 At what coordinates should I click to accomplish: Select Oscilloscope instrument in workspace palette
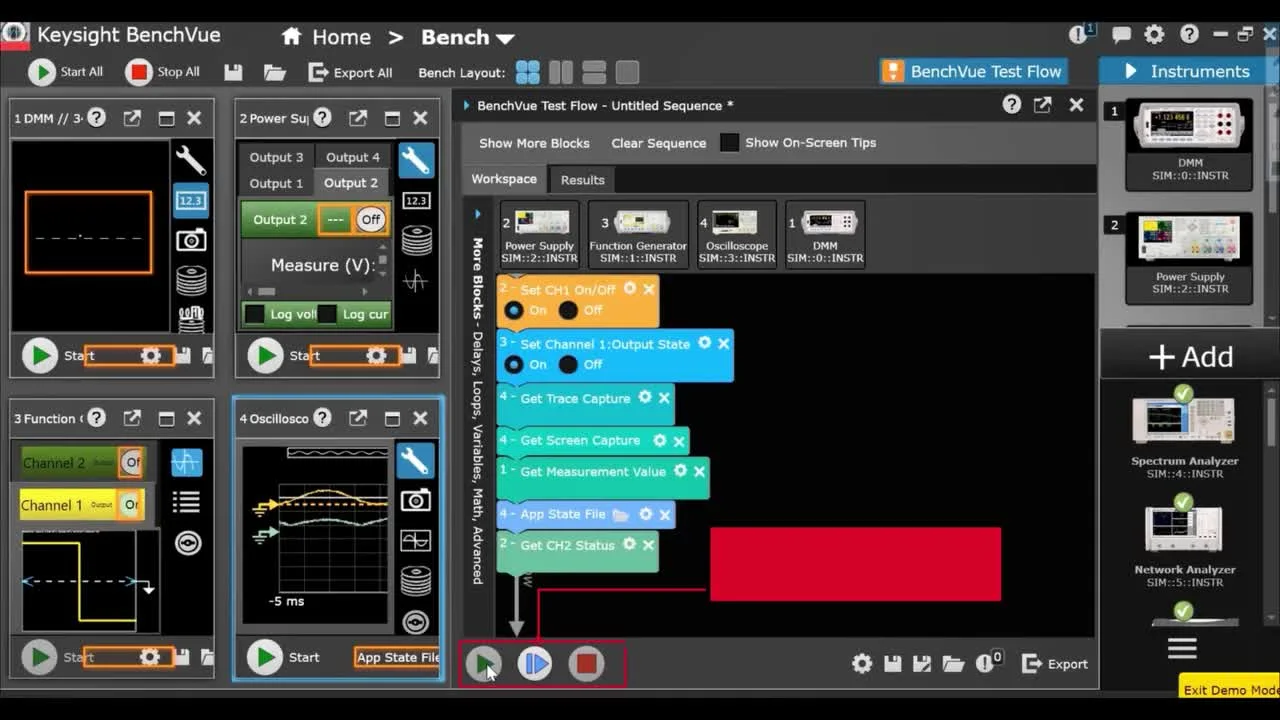(737, 236)
